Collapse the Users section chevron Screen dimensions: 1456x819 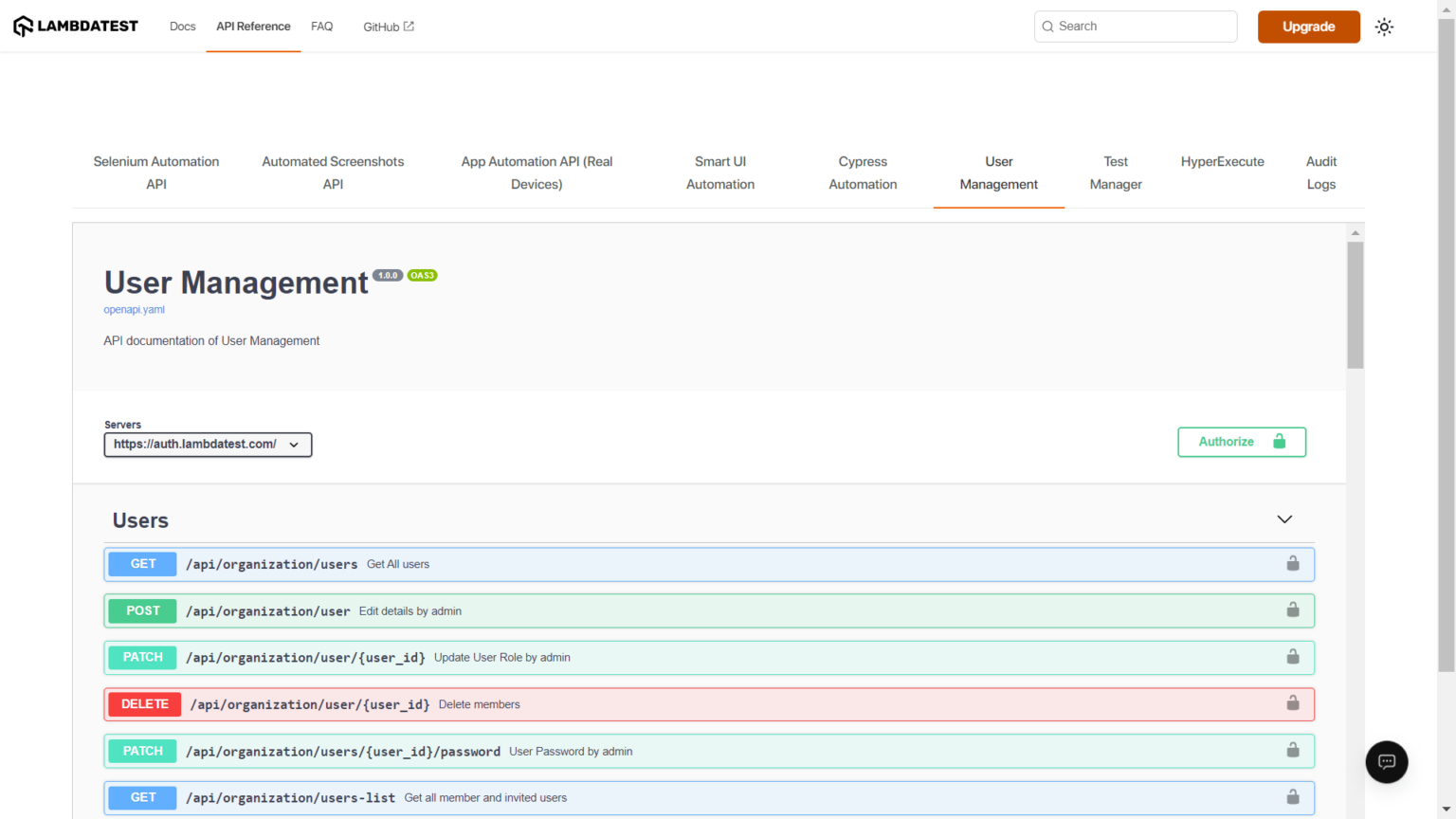pyautogui.click(x=1284, y=519)
